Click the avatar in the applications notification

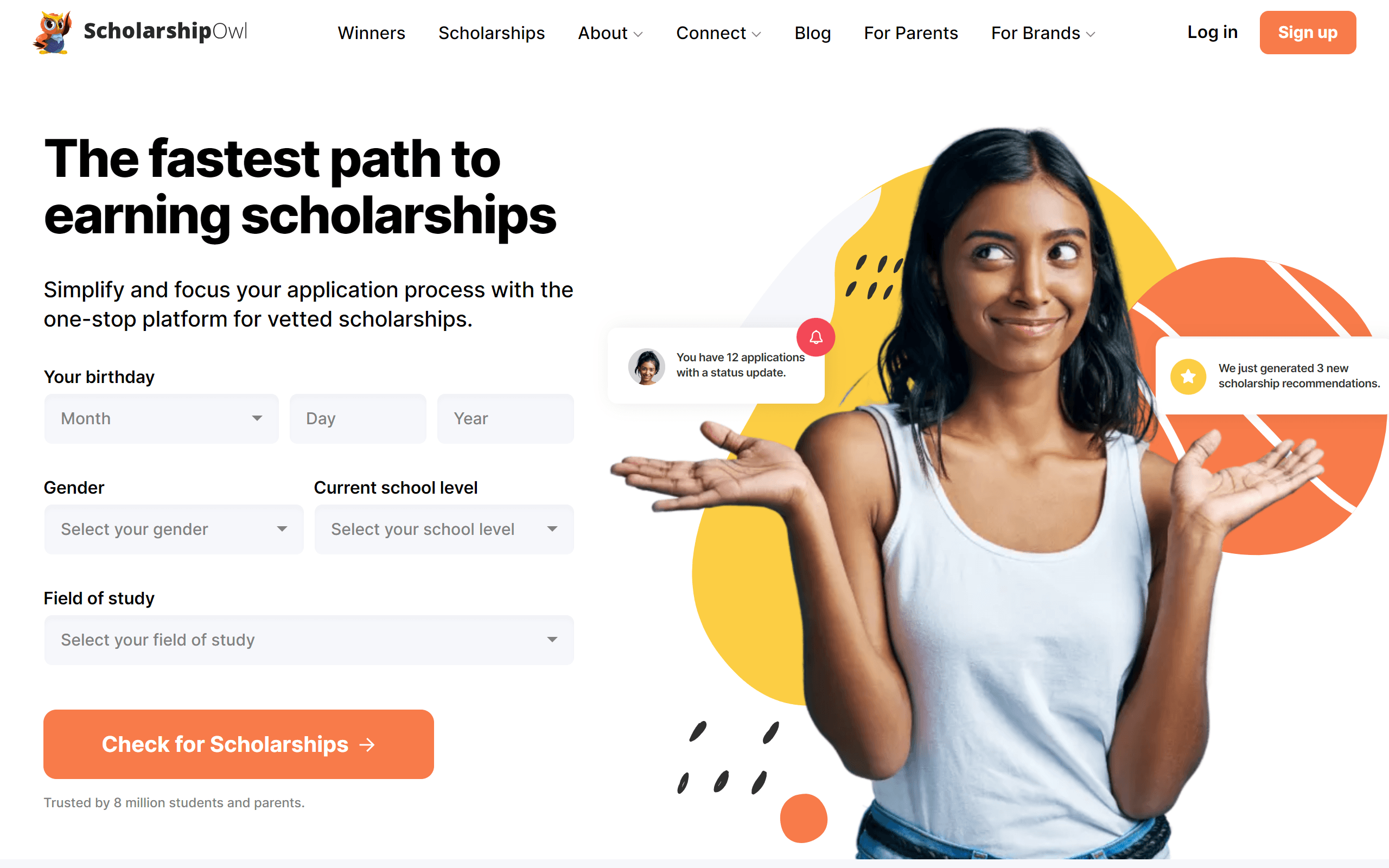(646, 366)
